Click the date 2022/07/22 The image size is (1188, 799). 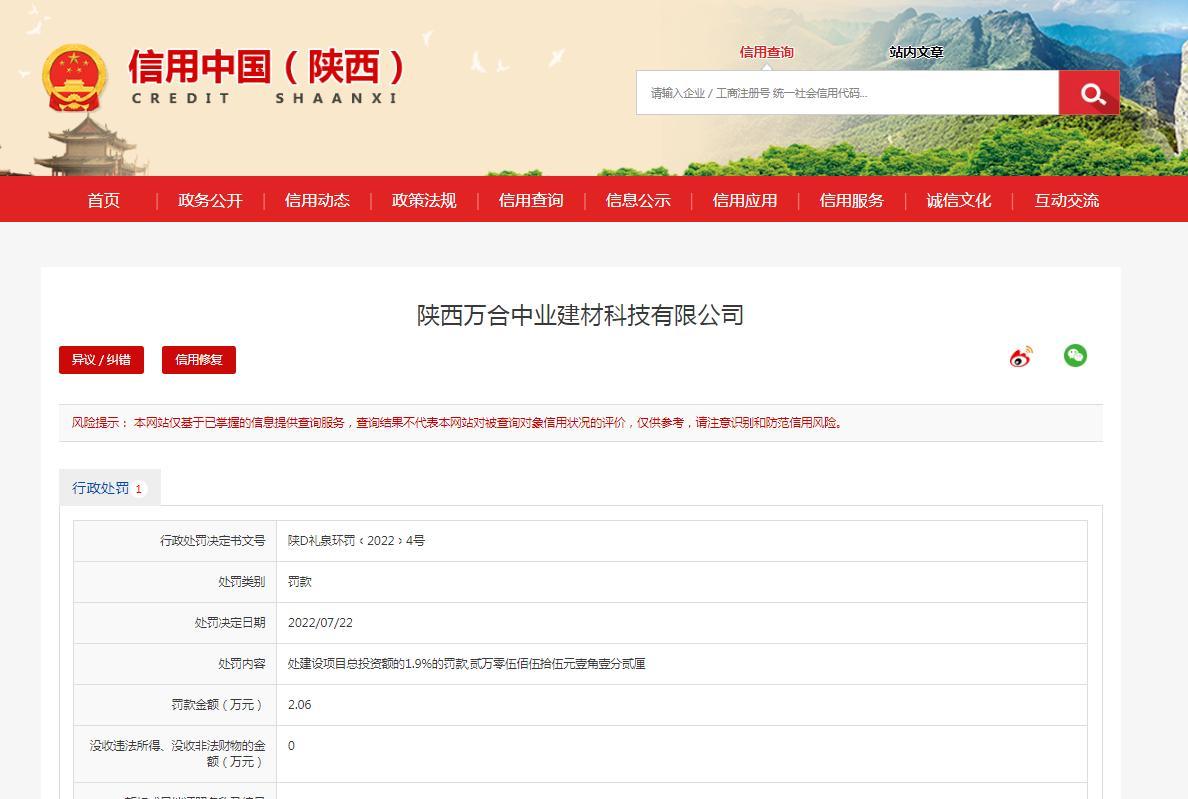320,623
